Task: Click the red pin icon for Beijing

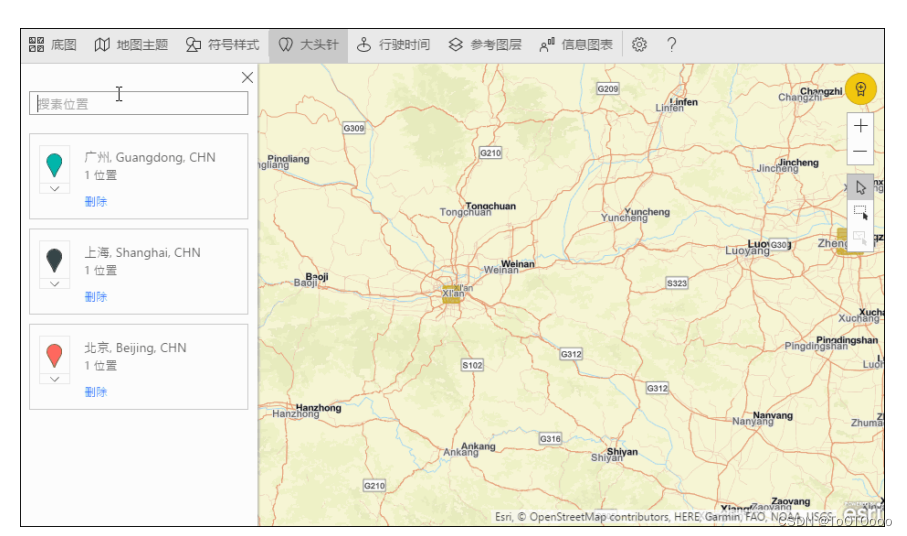Action: 54,355
